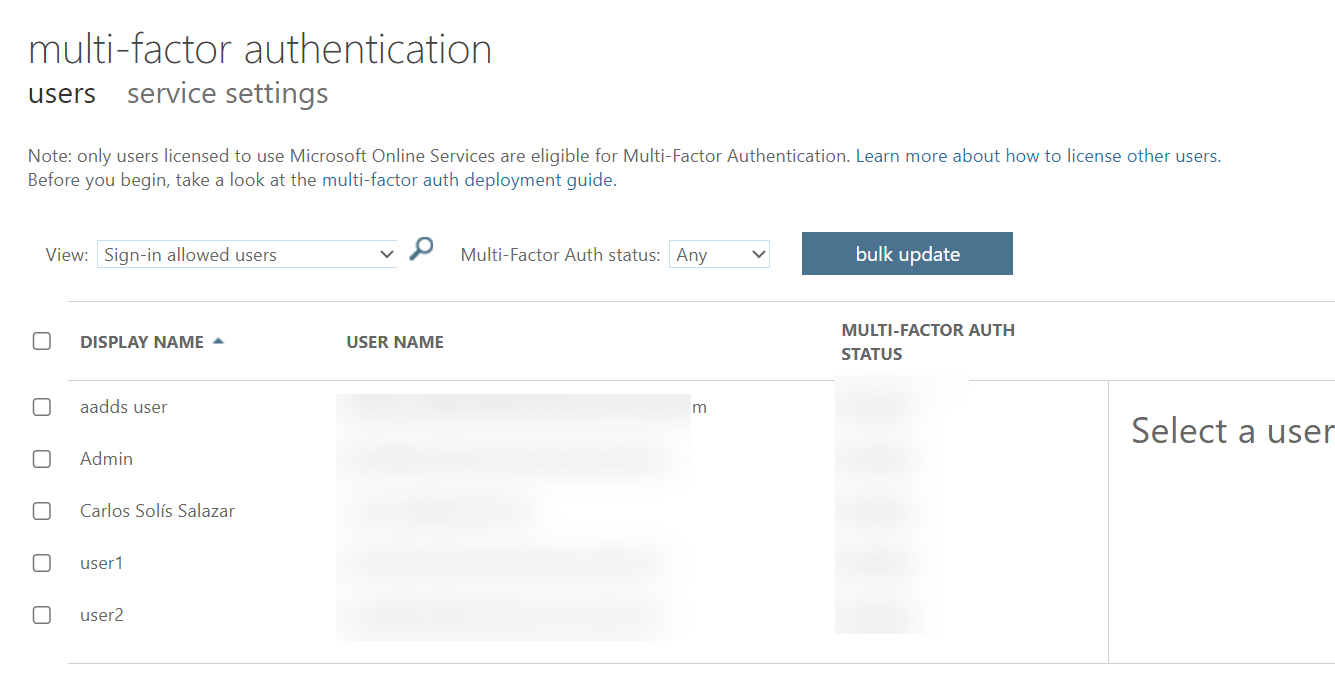Open the View dropdown
1335x674 pixels.
[x=247, y=255]
